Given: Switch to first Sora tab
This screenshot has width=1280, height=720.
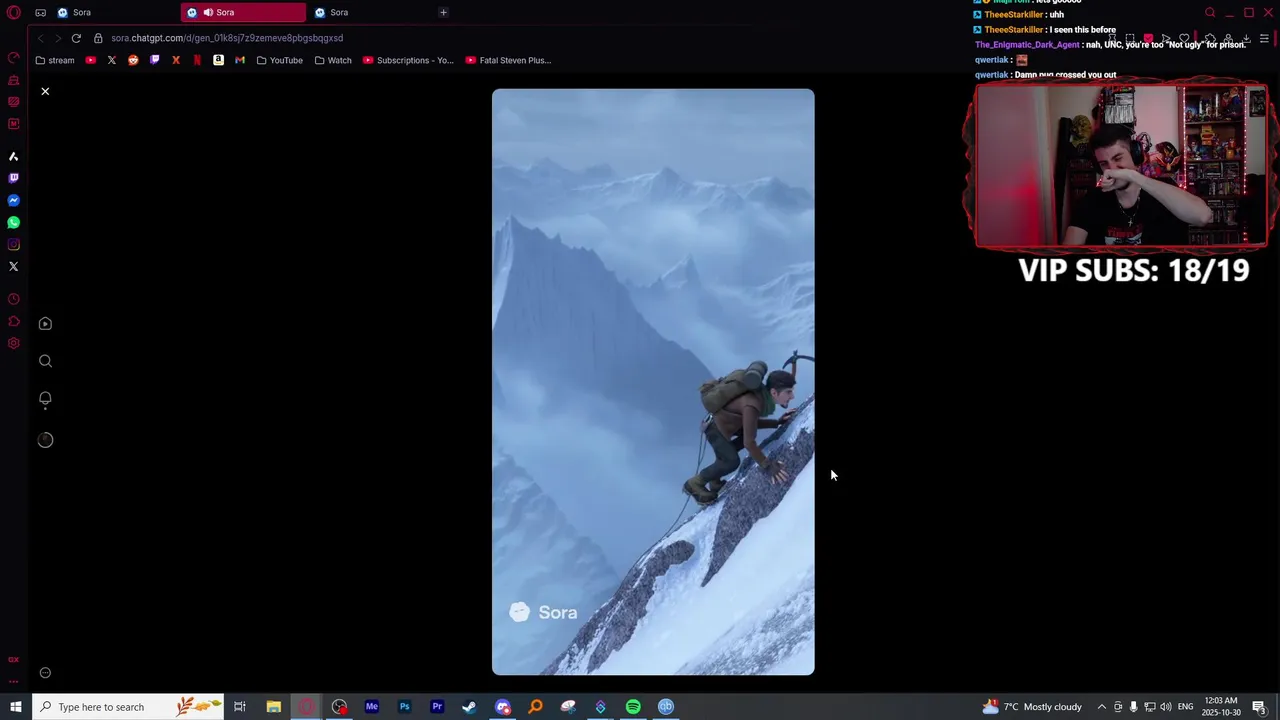Looking at the screenshot, I should [115, 12].
